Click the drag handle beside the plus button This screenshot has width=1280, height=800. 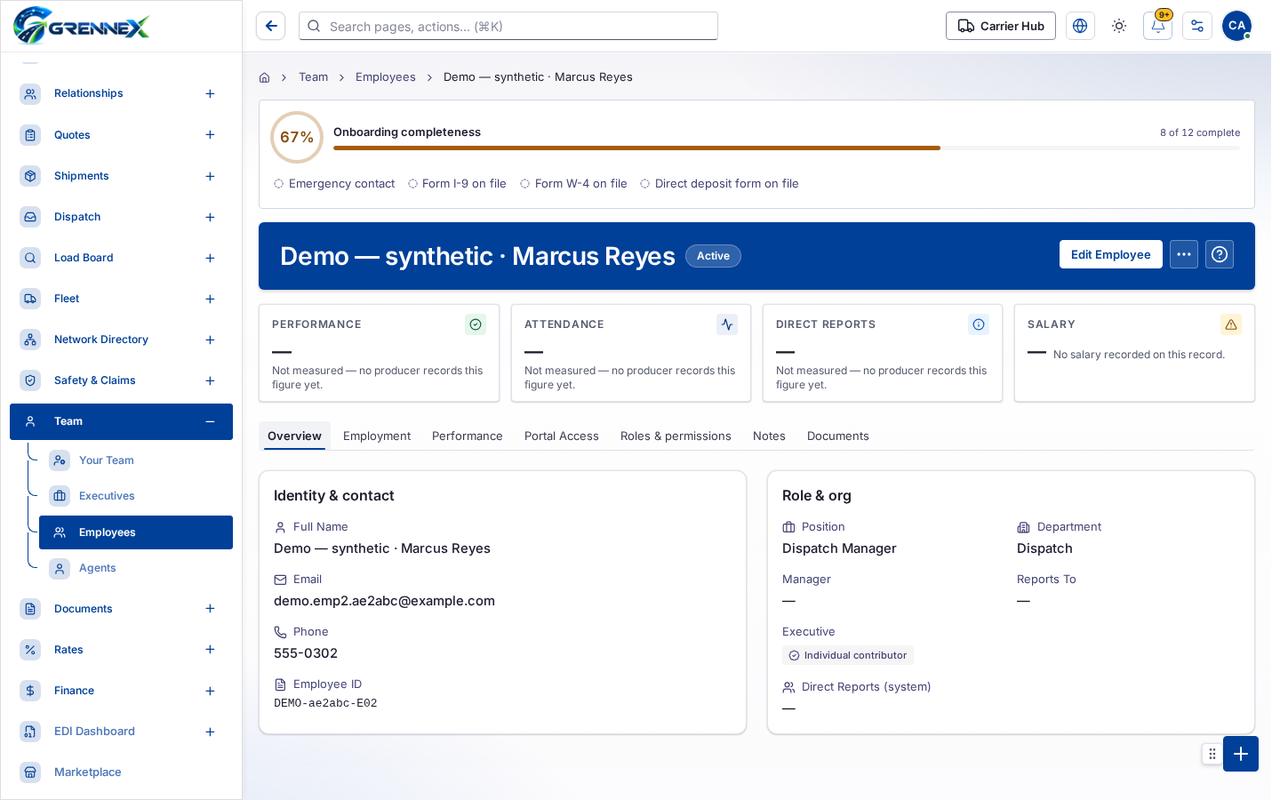pyautogui.click(x=1212, y=754)
